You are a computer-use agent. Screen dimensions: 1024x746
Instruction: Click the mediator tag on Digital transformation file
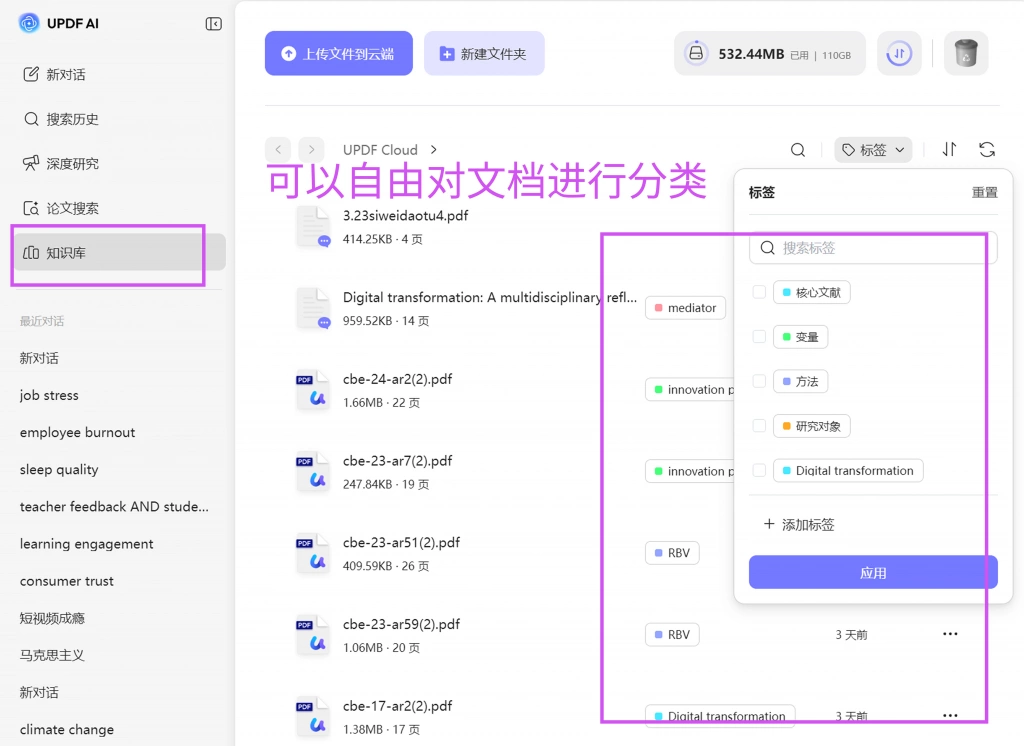(x=685, y=308)
